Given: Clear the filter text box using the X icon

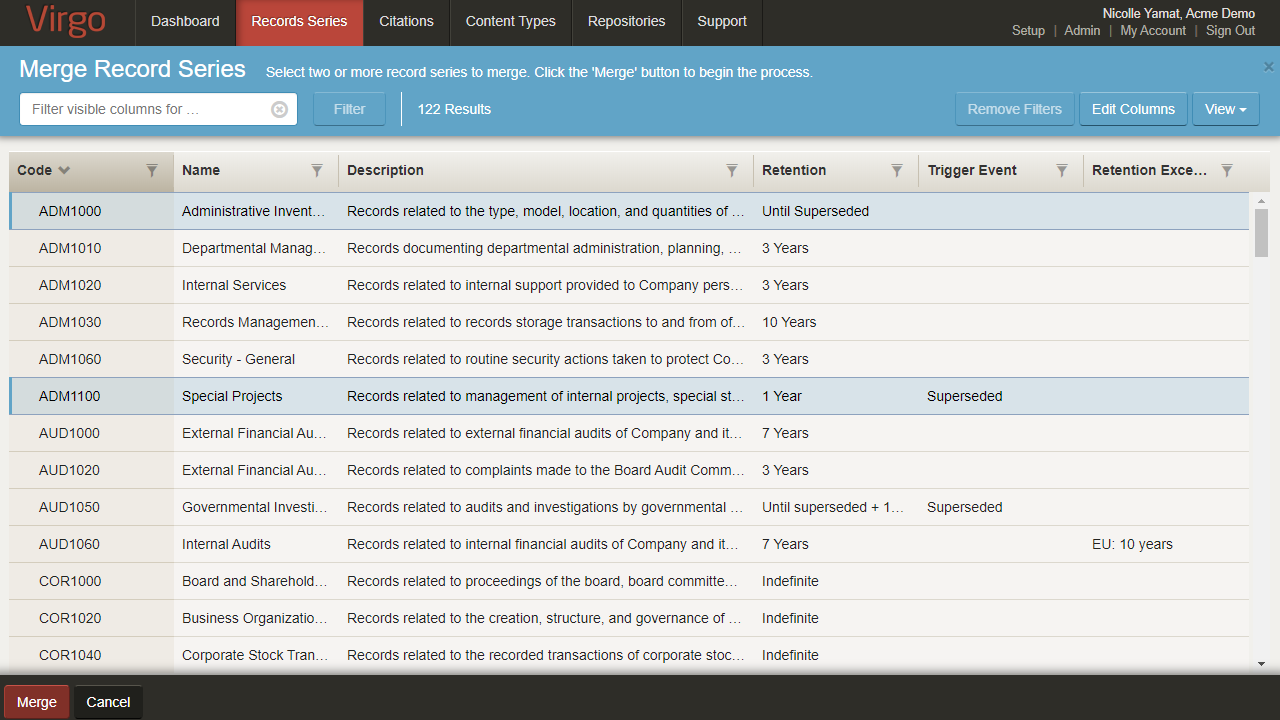Looking at the screenshot, I should click(280, 110).
